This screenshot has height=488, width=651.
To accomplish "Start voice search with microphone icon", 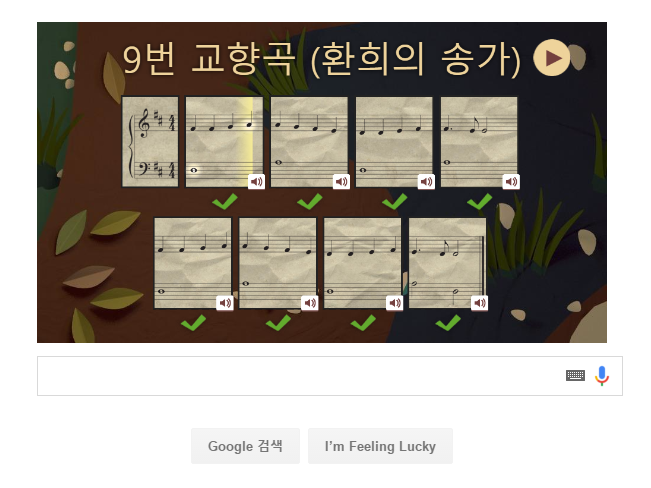I will pos(602,376).
